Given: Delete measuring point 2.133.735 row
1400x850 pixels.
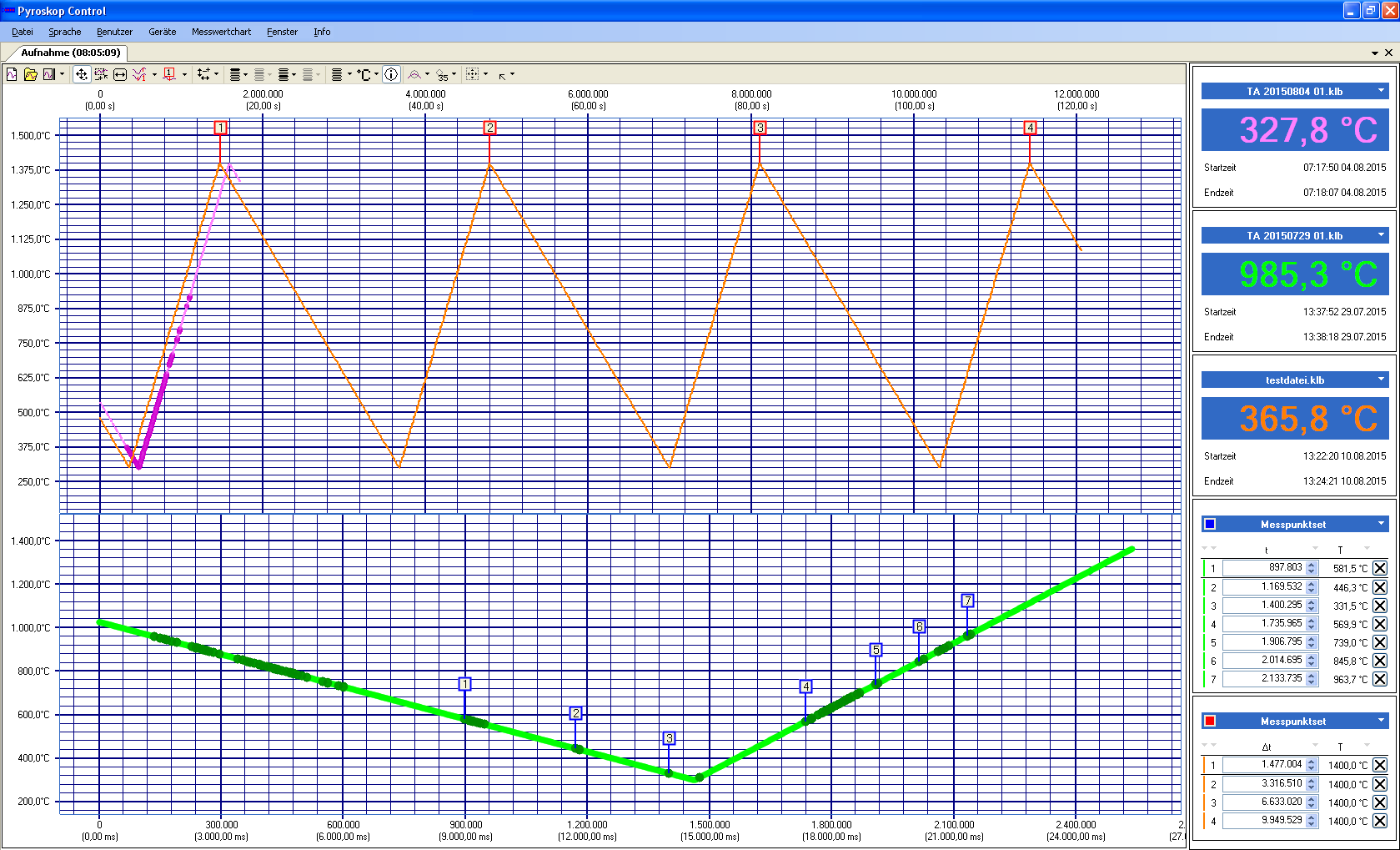Looking at the screenshot, I should [x=1380, y=679].
